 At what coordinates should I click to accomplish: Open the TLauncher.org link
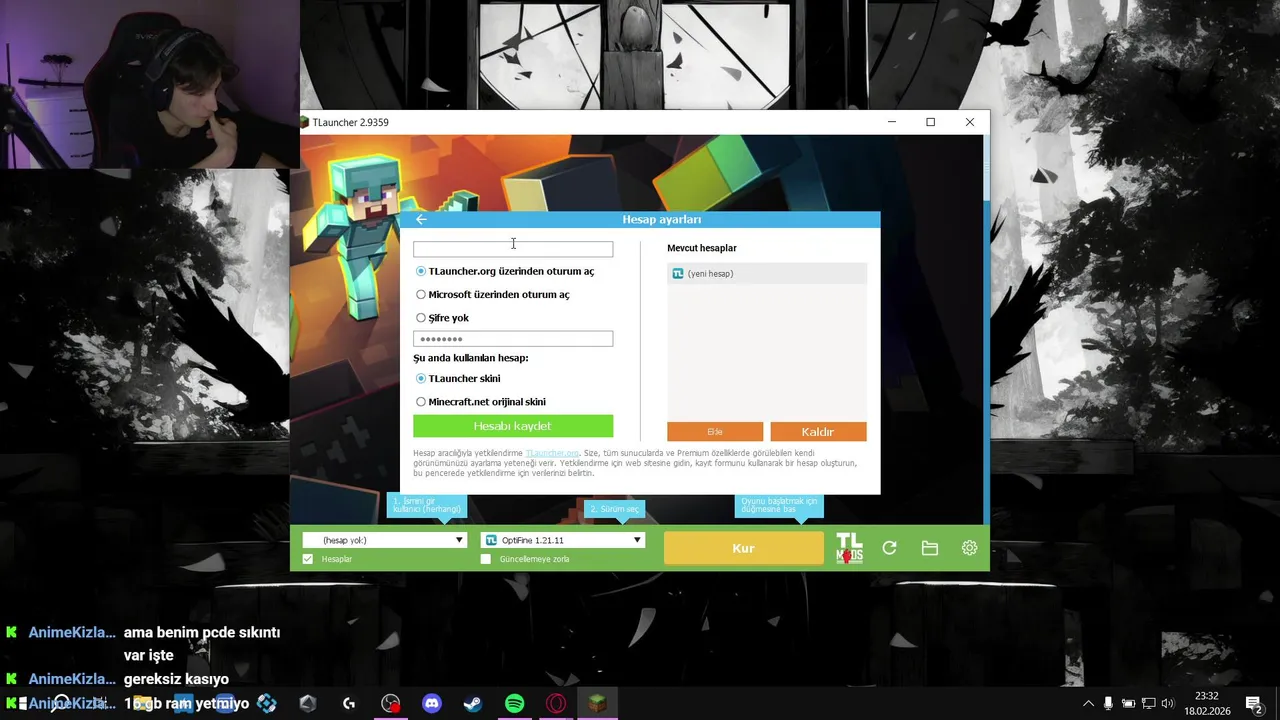(x=552, y=453)
